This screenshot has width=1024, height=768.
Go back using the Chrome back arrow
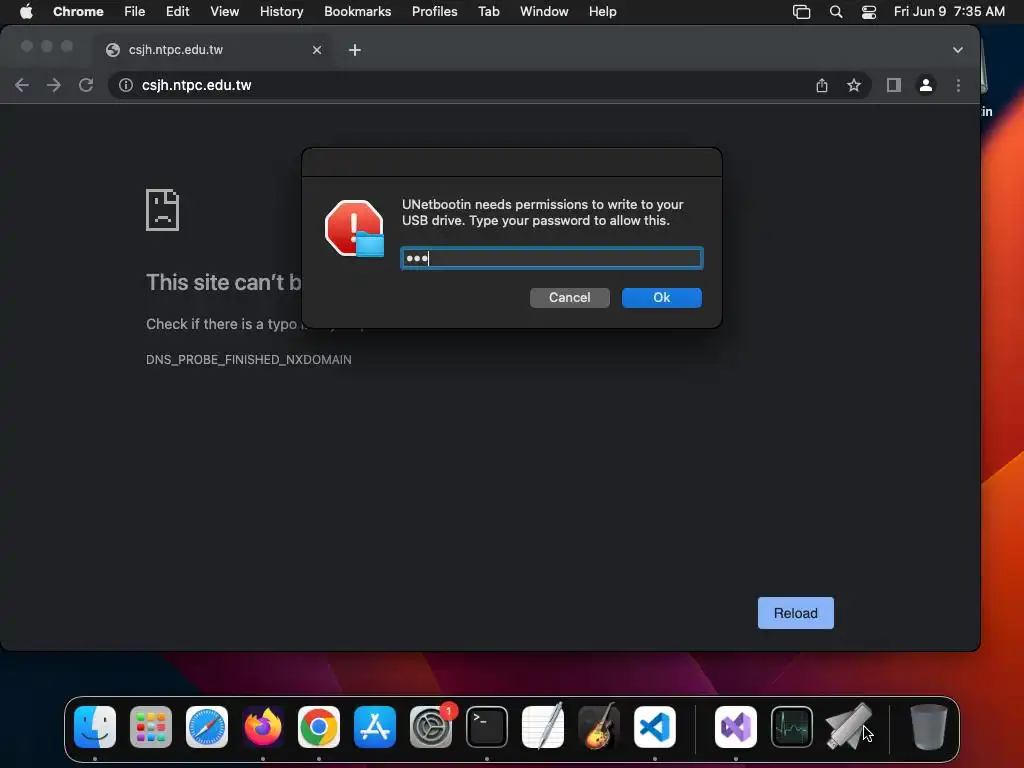[x=22, y=85]
